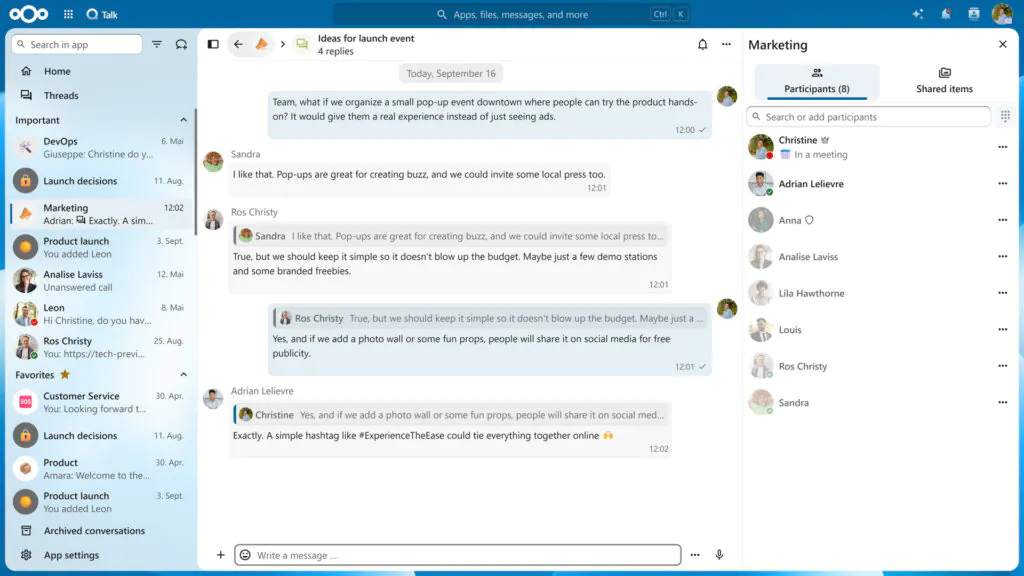Image resolution: width=1024 pixels, height=576 pixels.
Task: Open more message options beside input
Action: (695, 555)
